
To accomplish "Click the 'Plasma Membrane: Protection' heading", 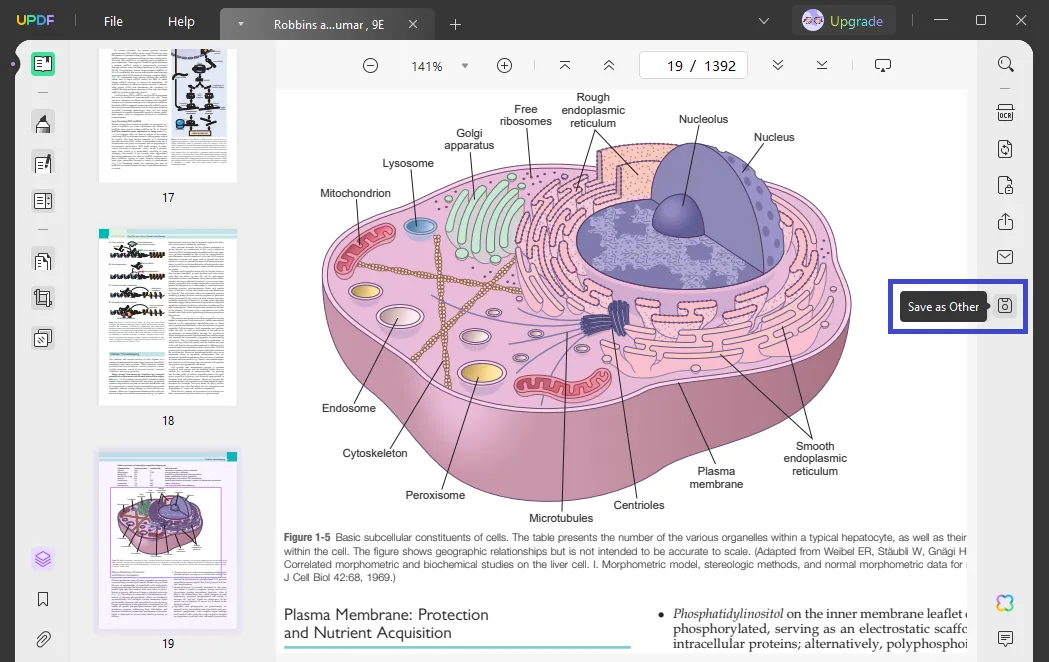I will (x=386, y=615).
